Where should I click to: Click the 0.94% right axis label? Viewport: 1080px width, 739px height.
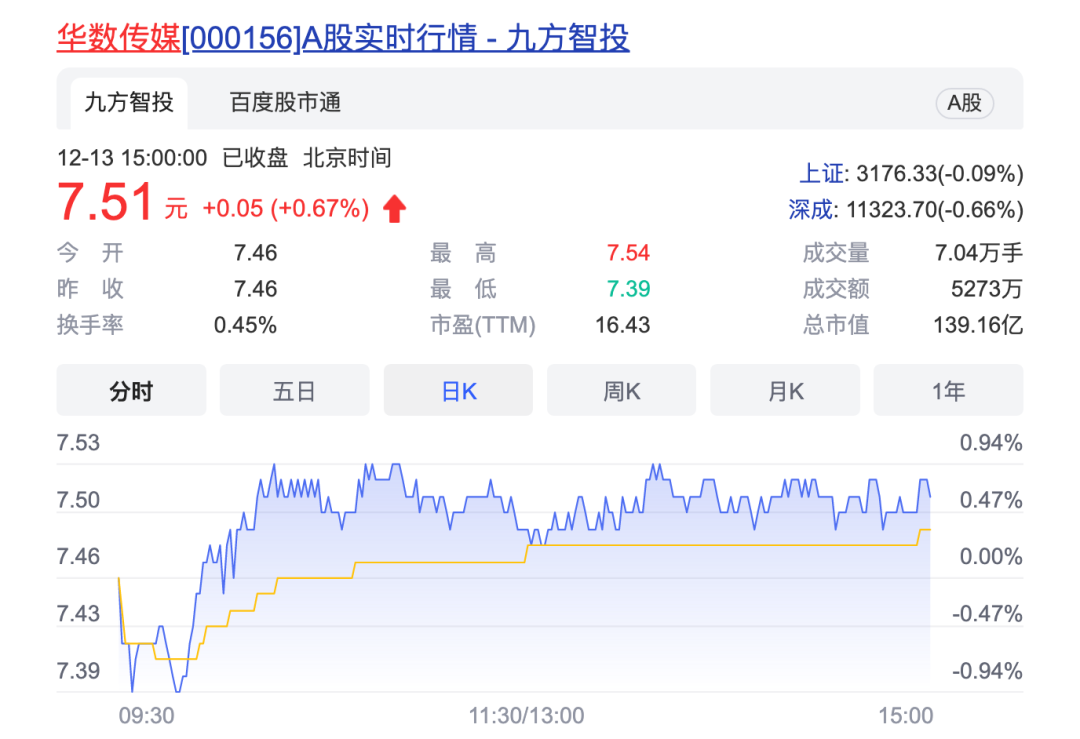(x=991, y=442)
